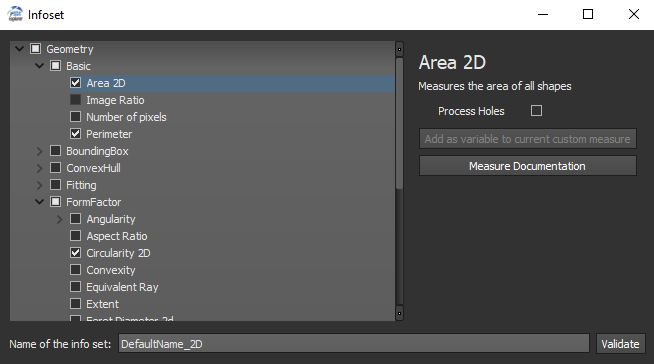The image size is (654, 364).
Task: Click the tree scrollbar down arrow
Action: click(x=399, y=313)
